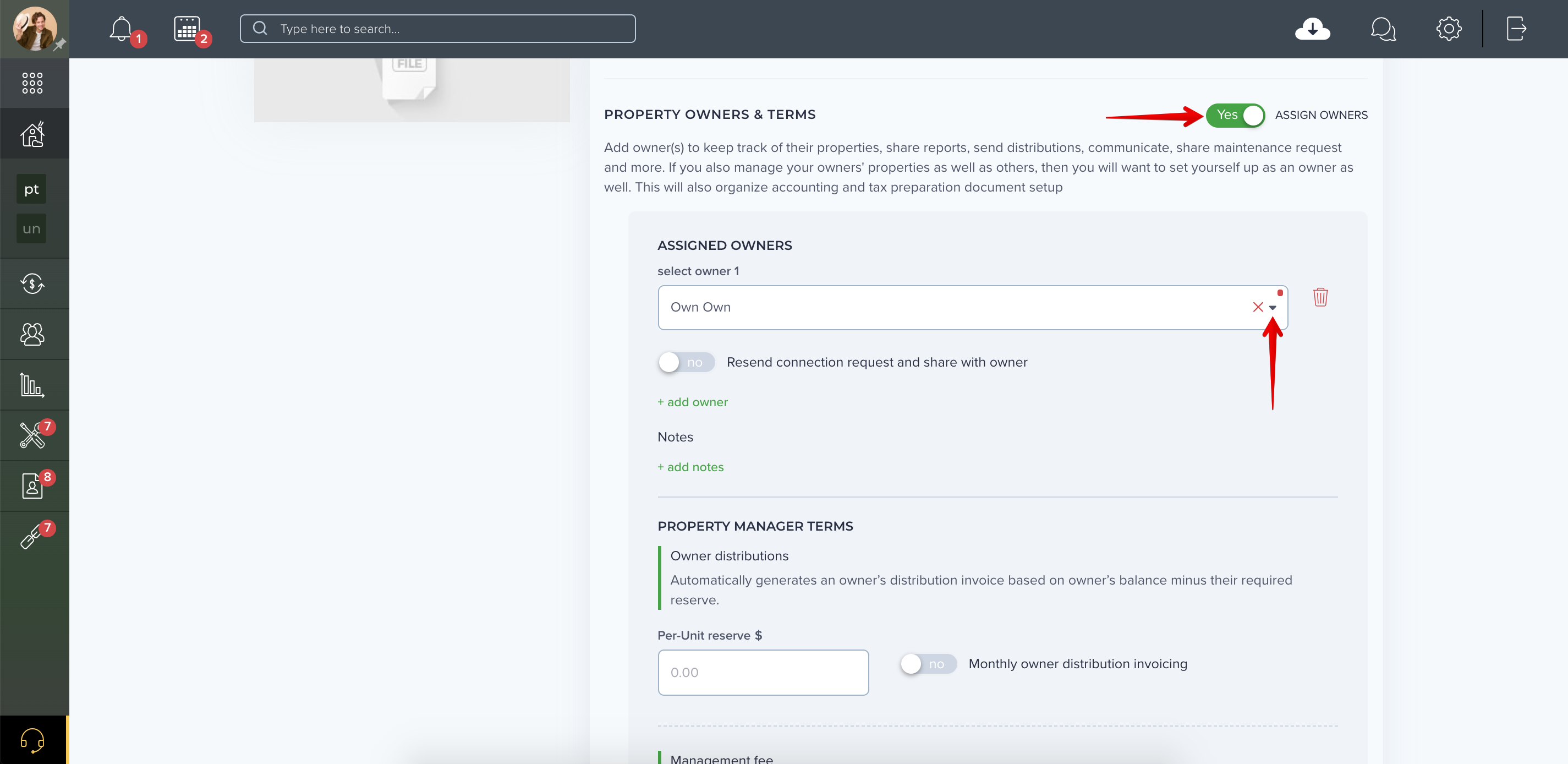Click the 'ASSIGN OWNERS' label
1568x764 pixels.
tap(1321, 115)
